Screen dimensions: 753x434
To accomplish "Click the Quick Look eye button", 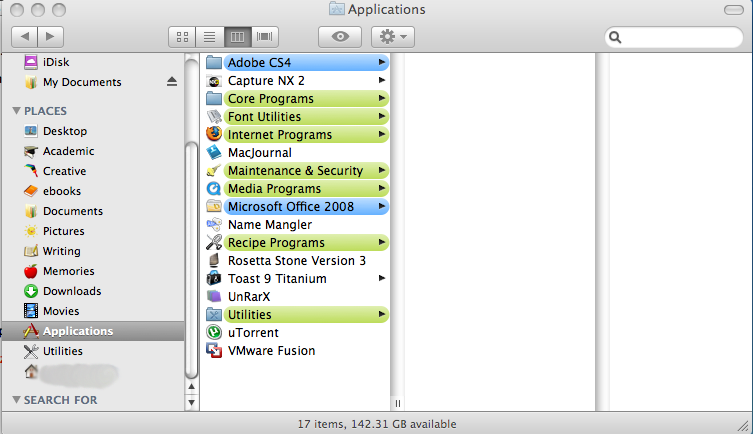I will (340, 36).
